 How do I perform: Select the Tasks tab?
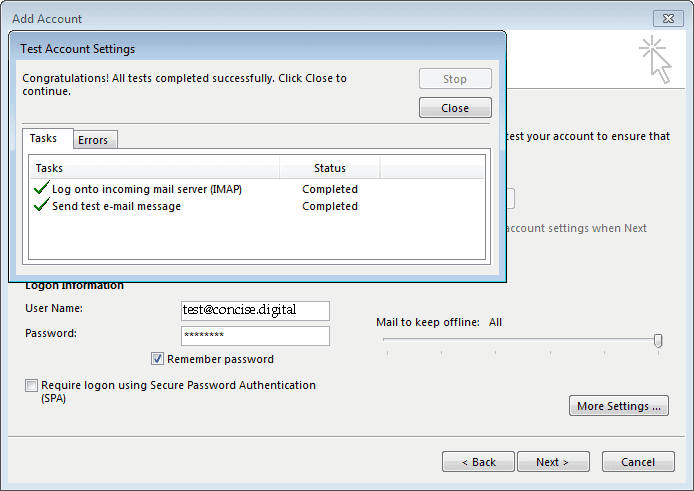click(44, 139)
